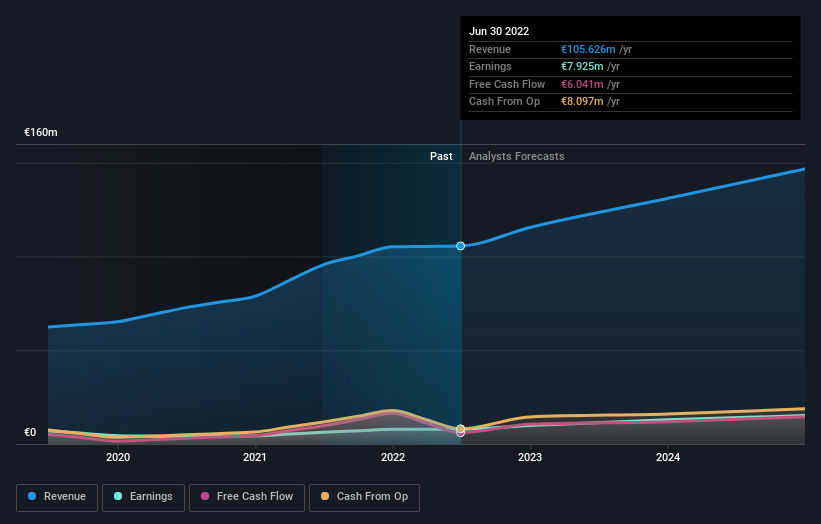The height and width of the screenshot is (524, 821).
Task: Click the 'Past' section label
Action: tap(441, 157)
